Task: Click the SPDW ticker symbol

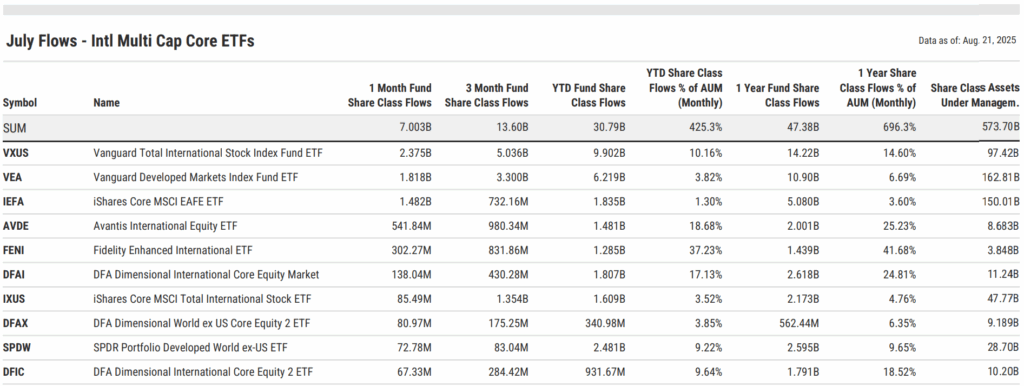Action: coord(17,347)
